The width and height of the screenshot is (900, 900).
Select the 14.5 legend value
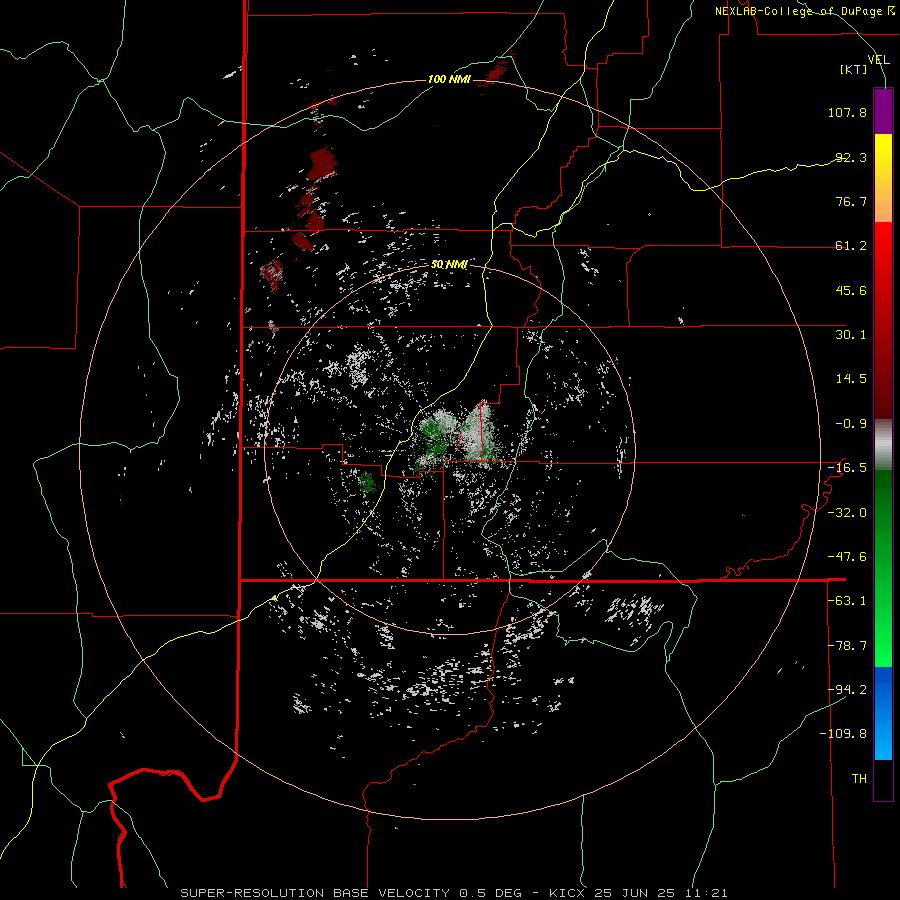[x=851, y=379]
